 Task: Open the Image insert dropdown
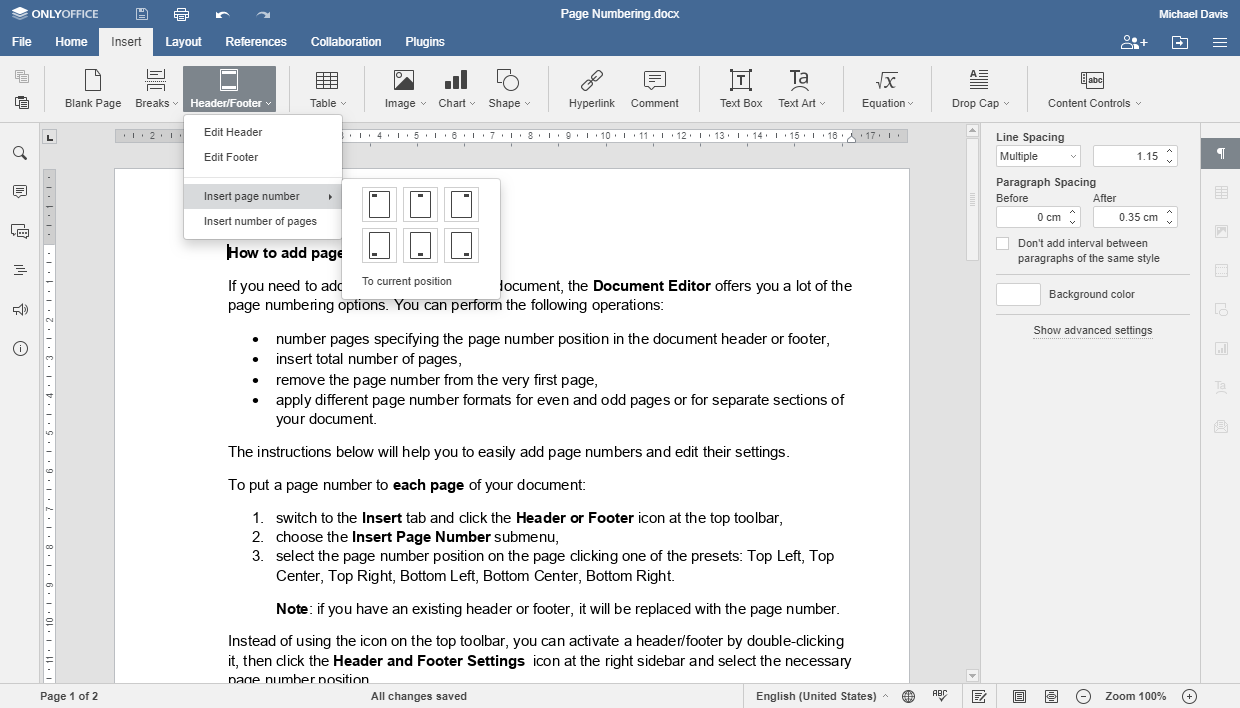405,89
